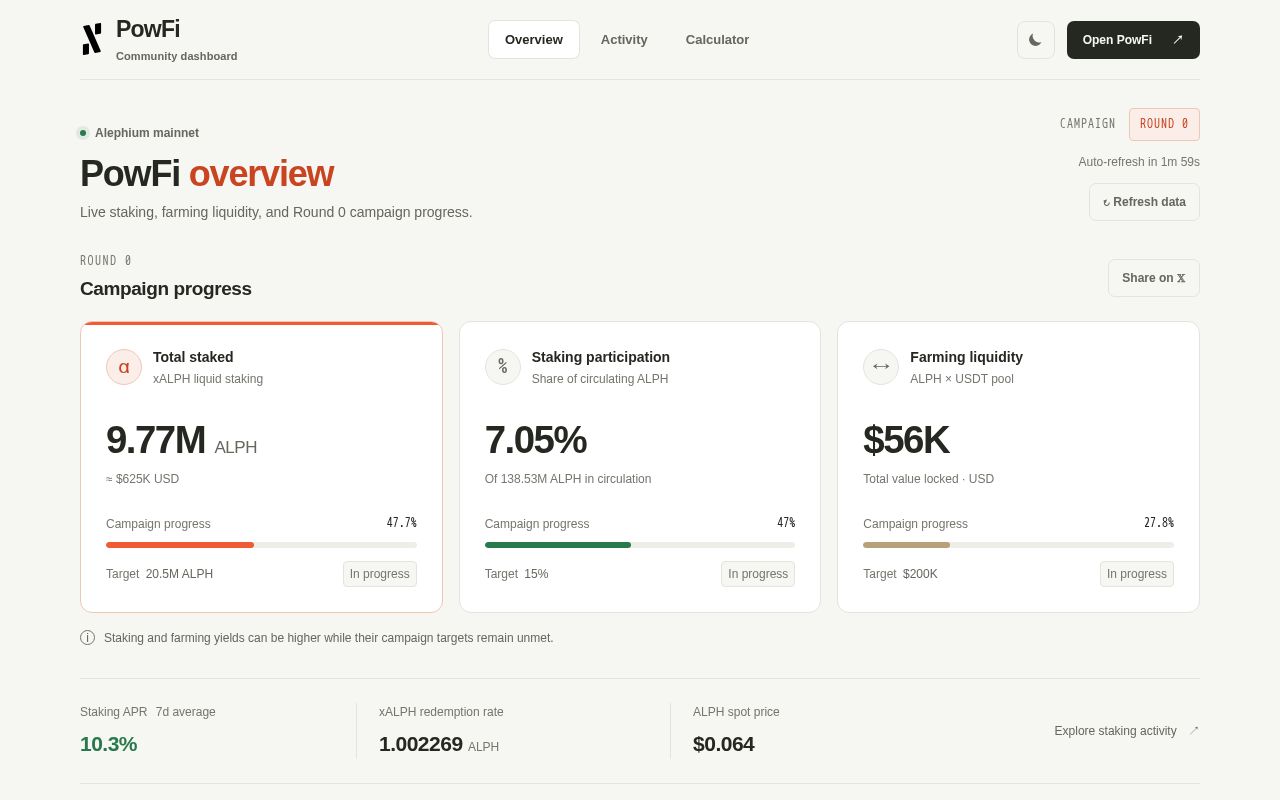Click the 1.002269 xALPH redemption rate

(x=439, y=744)
